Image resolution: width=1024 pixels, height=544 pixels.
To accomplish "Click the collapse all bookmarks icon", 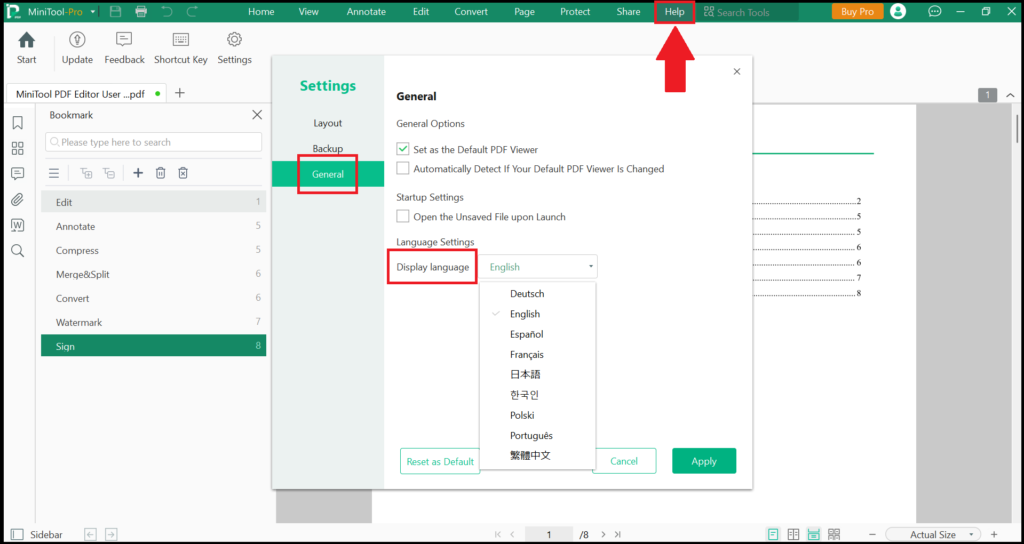I will [109, 173].
